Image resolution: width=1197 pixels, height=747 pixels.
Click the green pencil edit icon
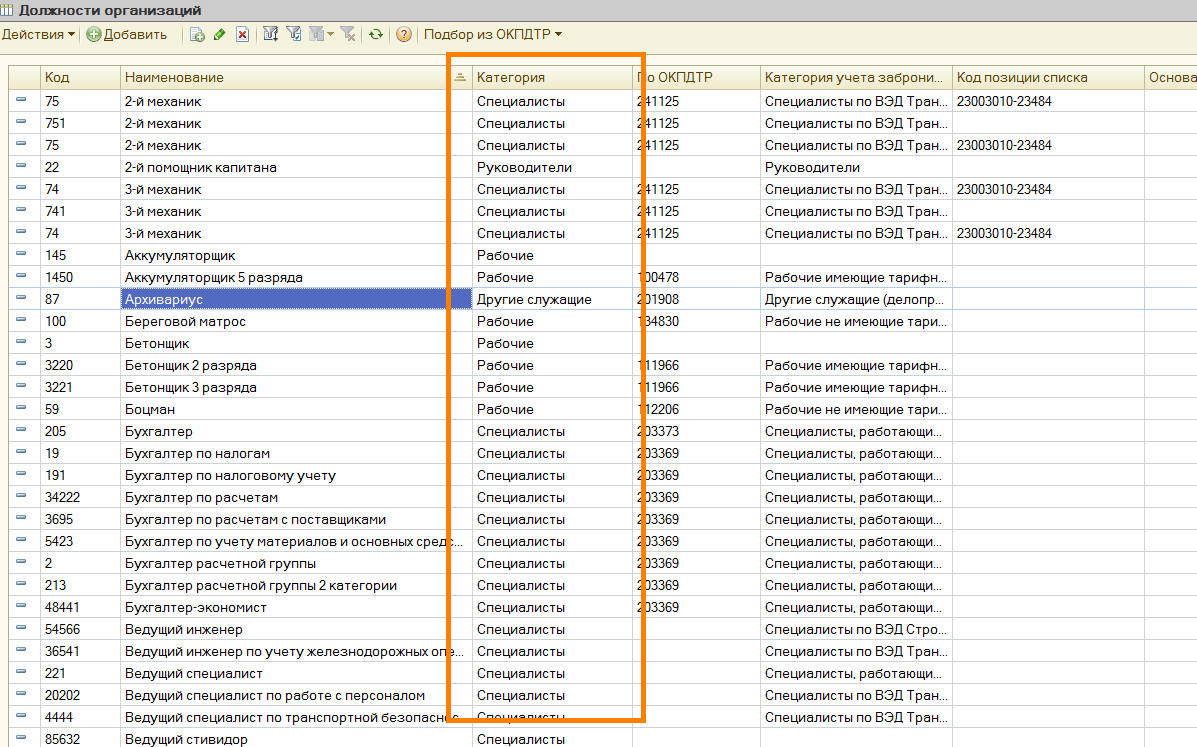coord(220,34)
